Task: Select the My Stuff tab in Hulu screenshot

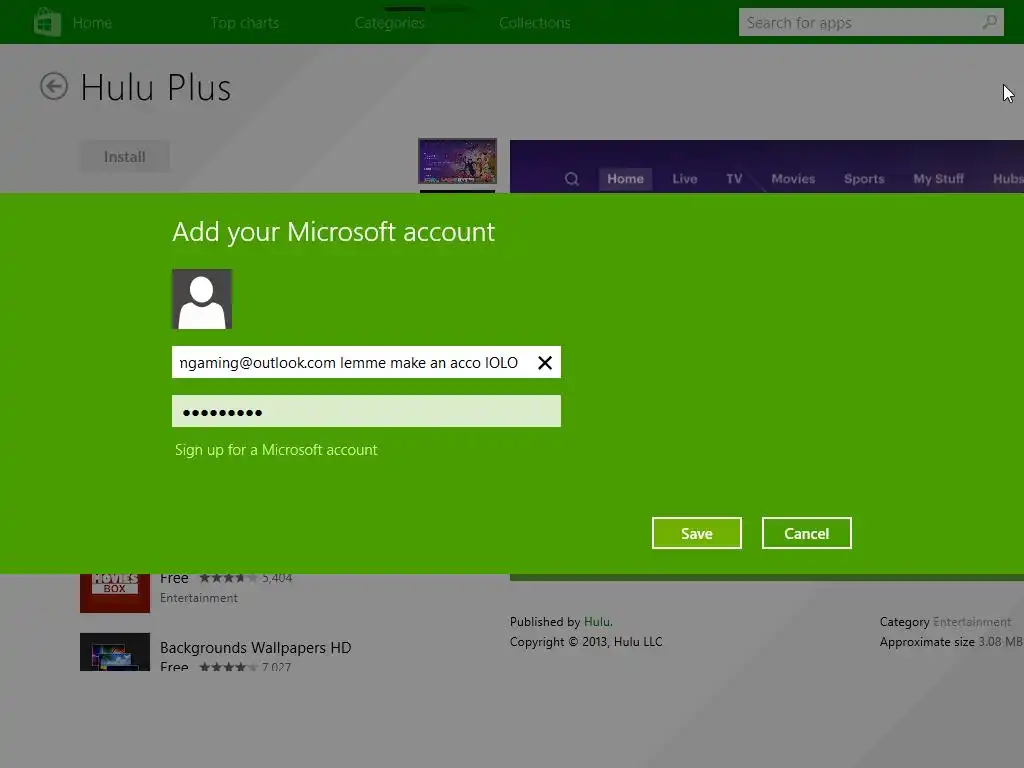Action: 938,179
